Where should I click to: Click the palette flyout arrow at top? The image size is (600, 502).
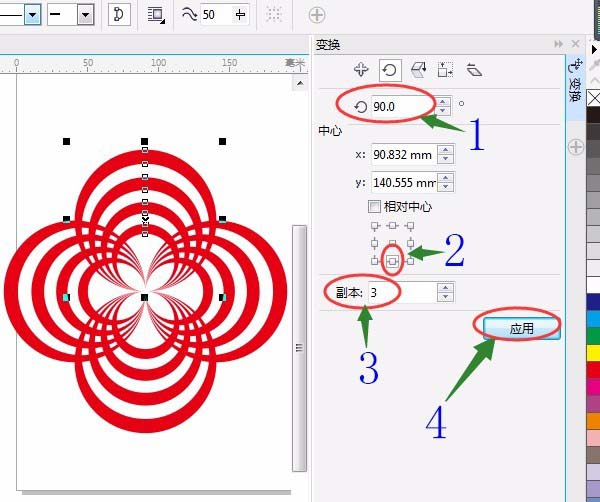click(594, 49)
